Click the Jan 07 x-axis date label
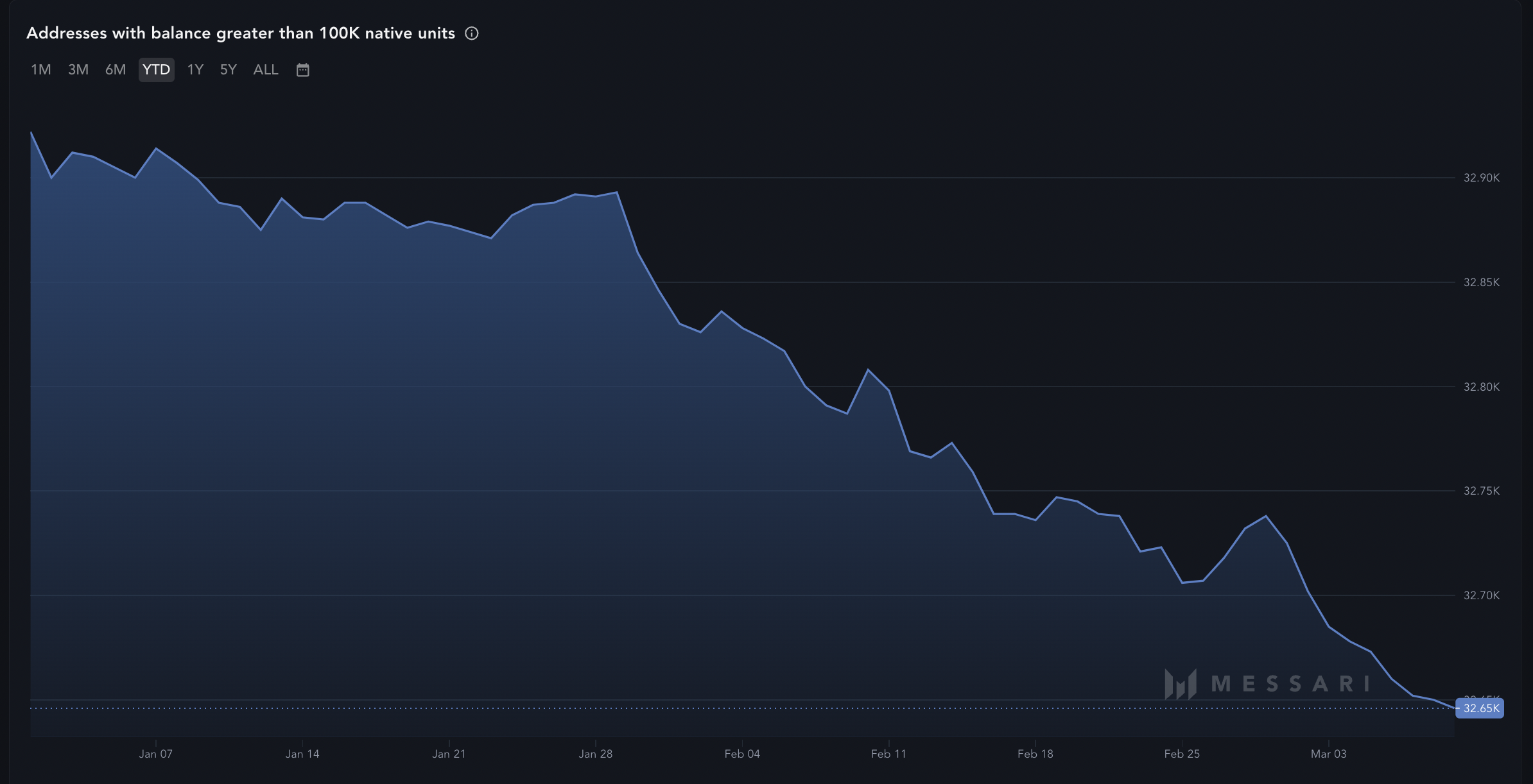This screenshot has width=1533, height=784. coord(155,754)
